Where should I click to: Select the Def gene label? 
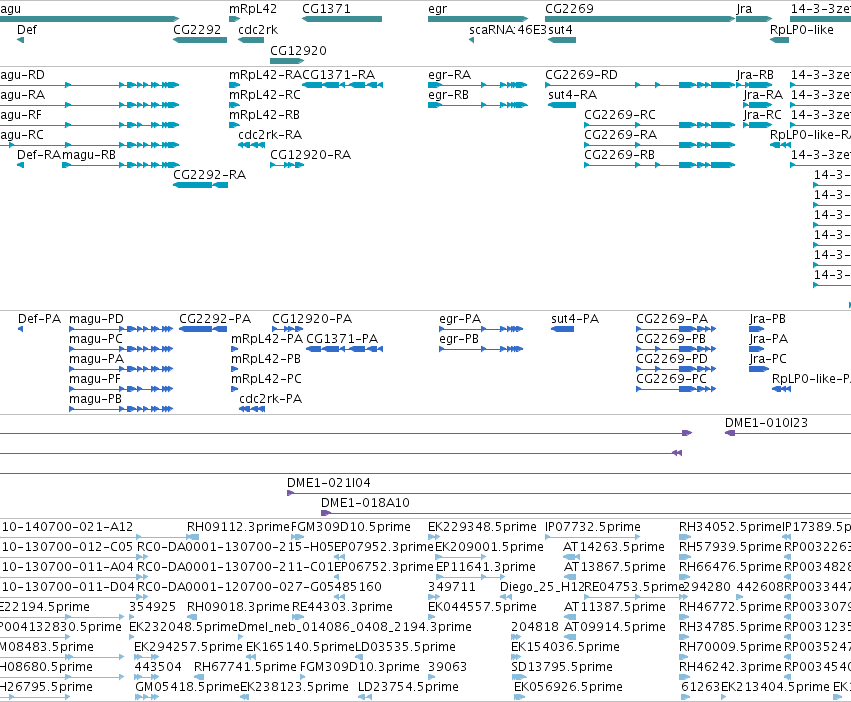point(27,30)
